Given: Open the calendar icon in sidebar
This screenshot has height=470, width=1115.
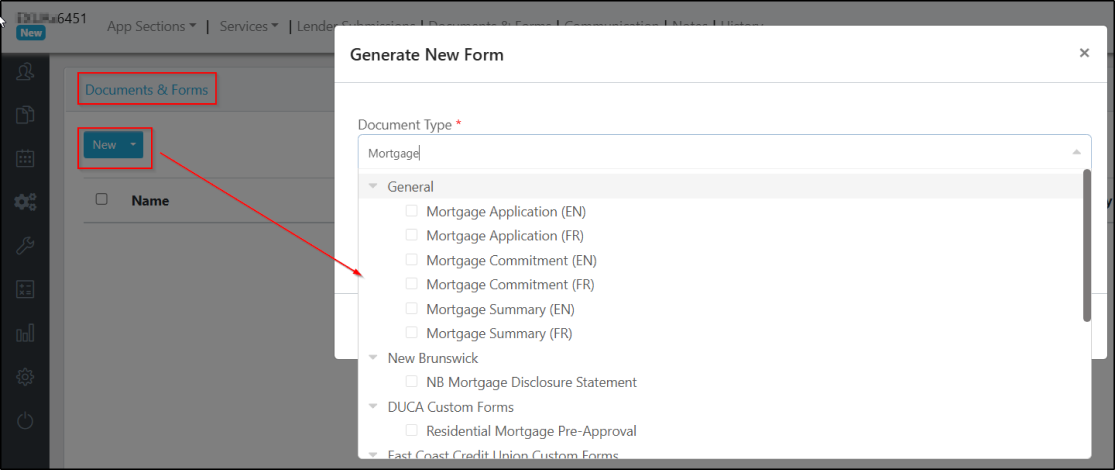Looking at the screenshot, I should (x=25, y=158).
